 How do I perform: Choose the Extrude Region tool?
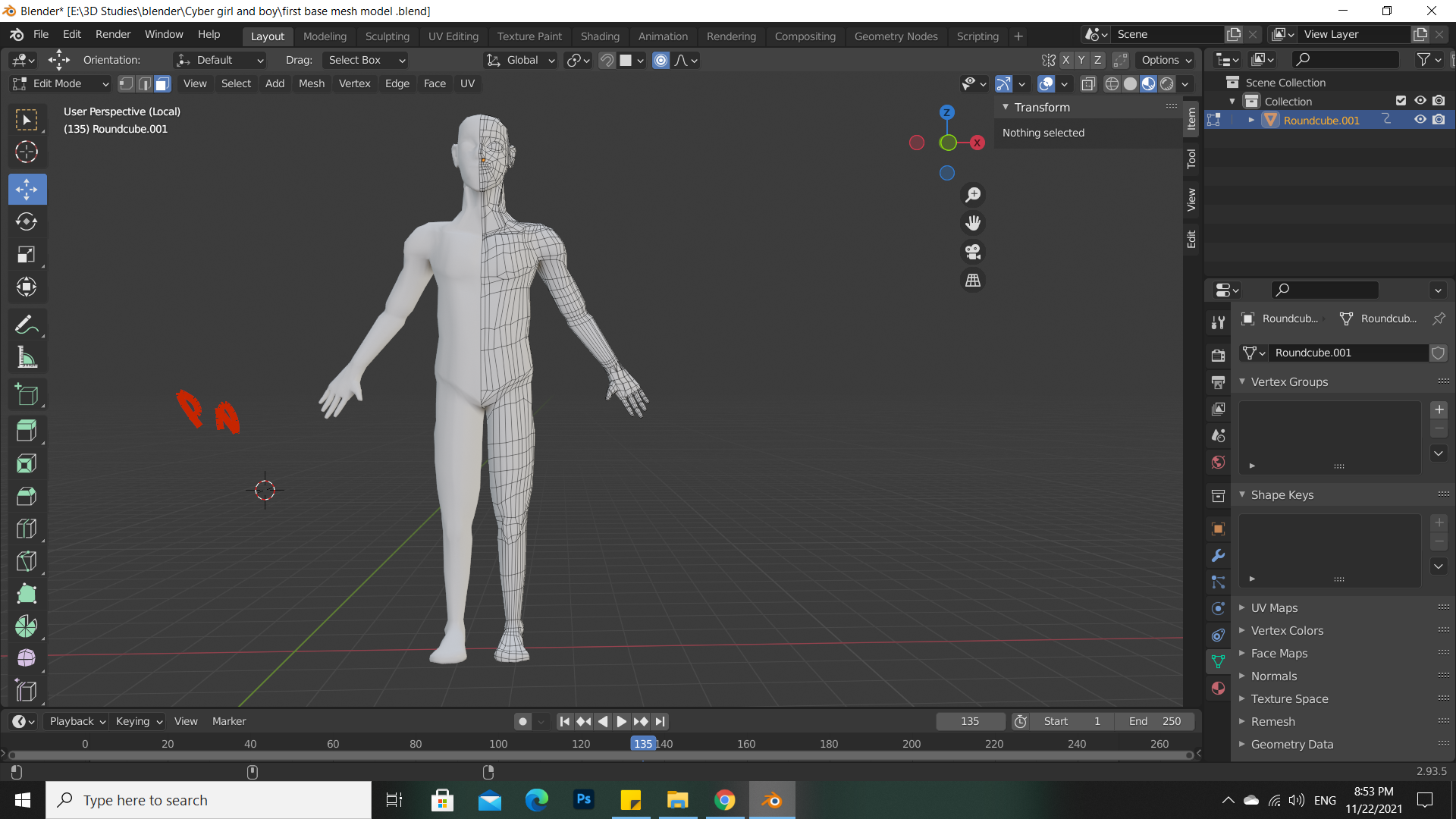27,431
